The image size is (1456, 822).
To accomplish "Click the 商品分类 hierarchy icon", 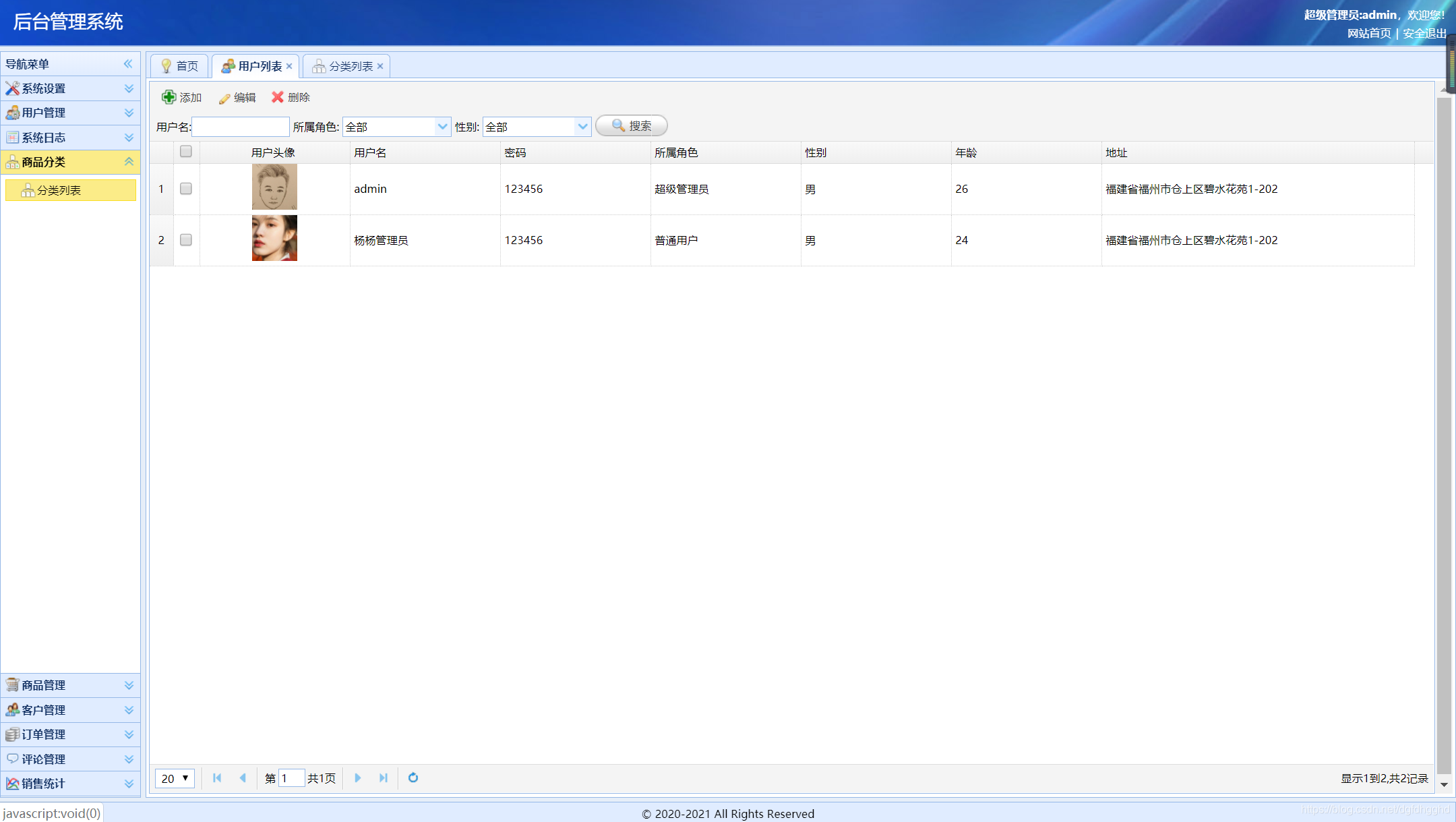I will [x=12, y=162].
